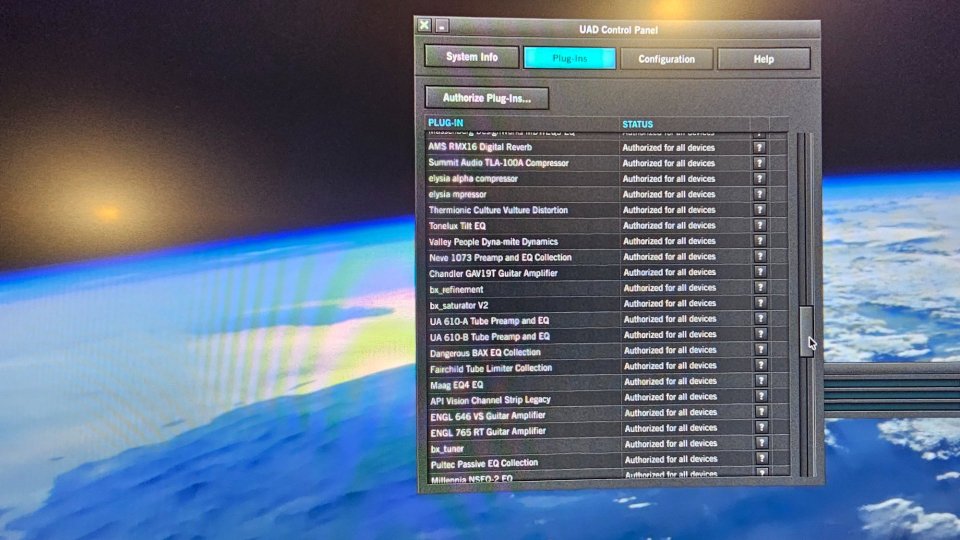Select Dangerous BAX EQ Collection row
The image size is (960, 540).
coord(608,351)
